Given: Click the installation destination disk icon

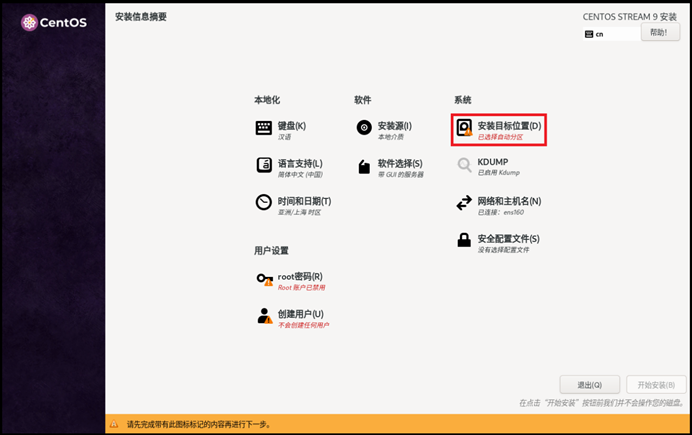Looking at the screenshot, I should pyautogui.click(x=464, y=128).
